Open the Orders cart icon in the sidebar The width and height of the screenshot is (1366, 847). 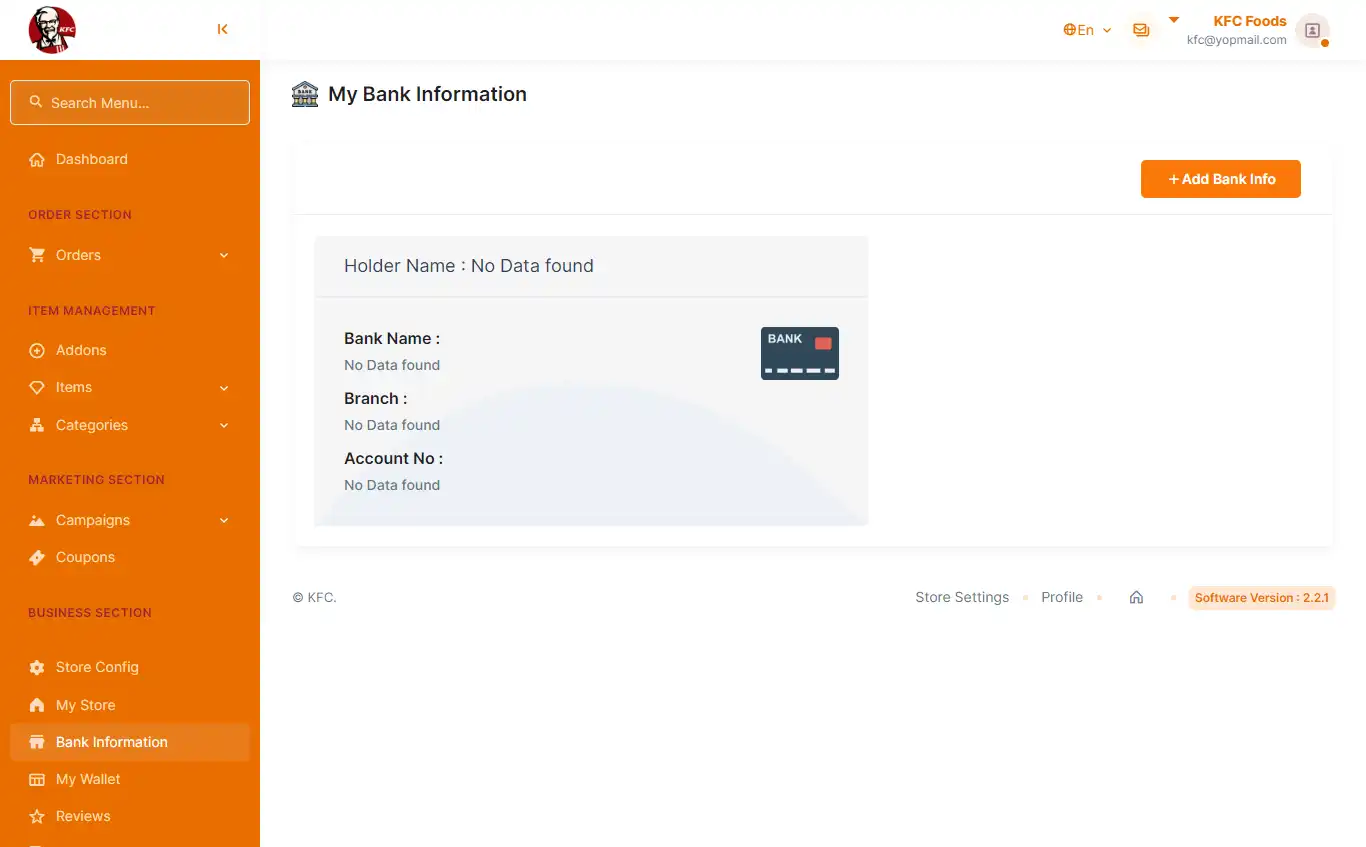pyautogui.click(x=37, y=255)
